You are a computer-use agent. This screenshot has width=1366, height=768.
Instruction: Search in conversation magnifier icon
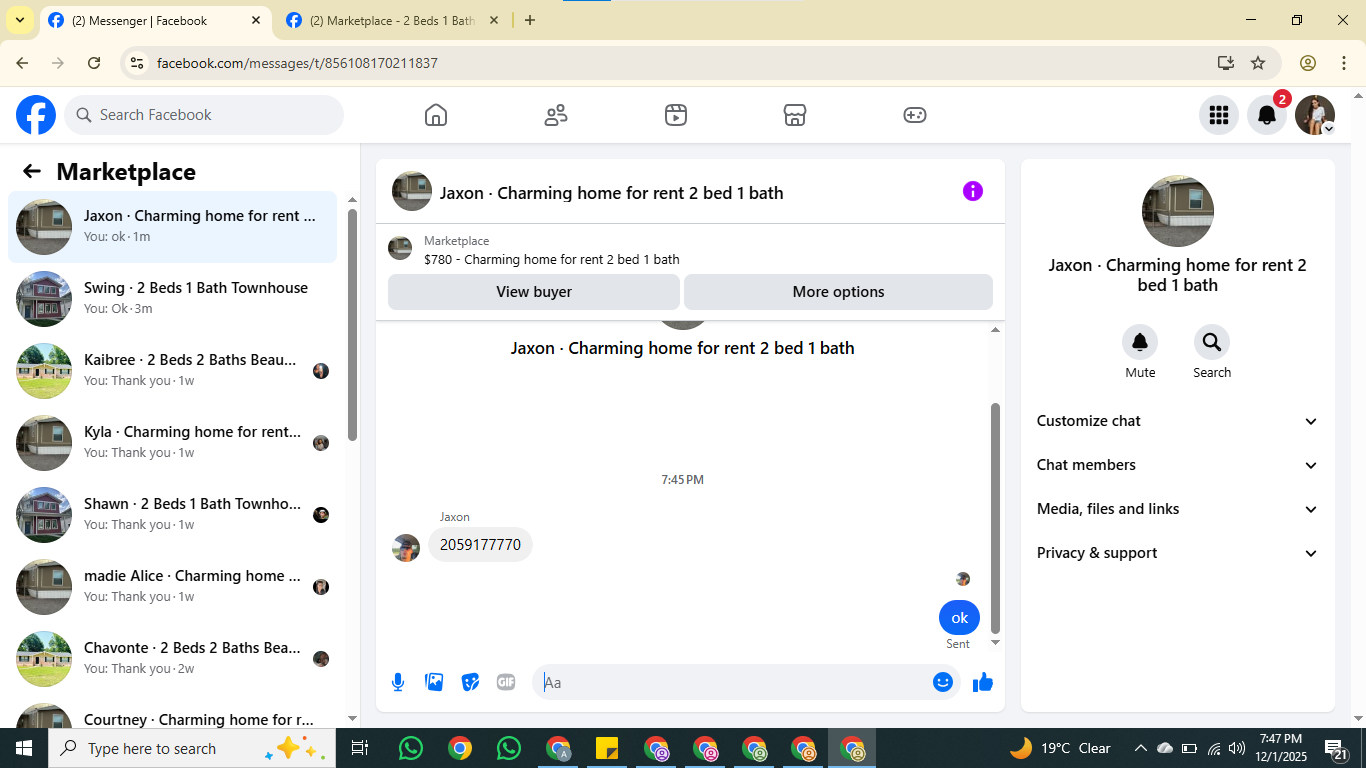[1212, 343]
